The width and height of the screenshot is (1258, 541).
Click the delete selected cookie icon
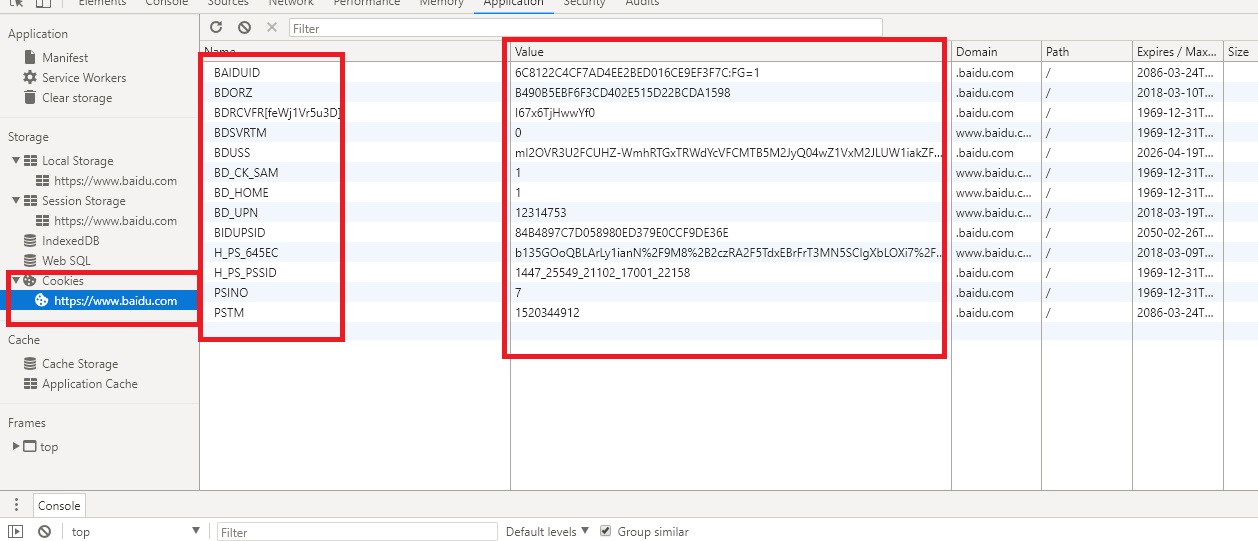tap(272, 28)
